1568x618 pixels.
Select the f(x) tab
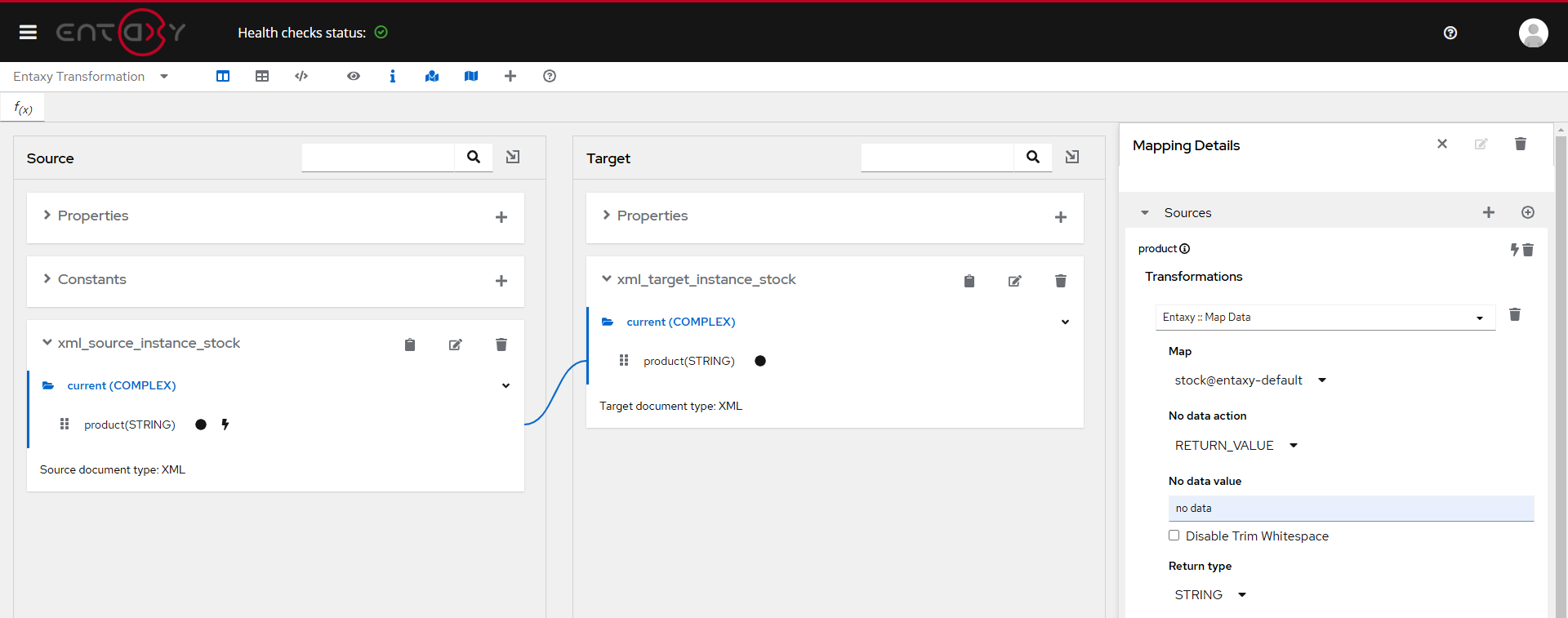23,108
